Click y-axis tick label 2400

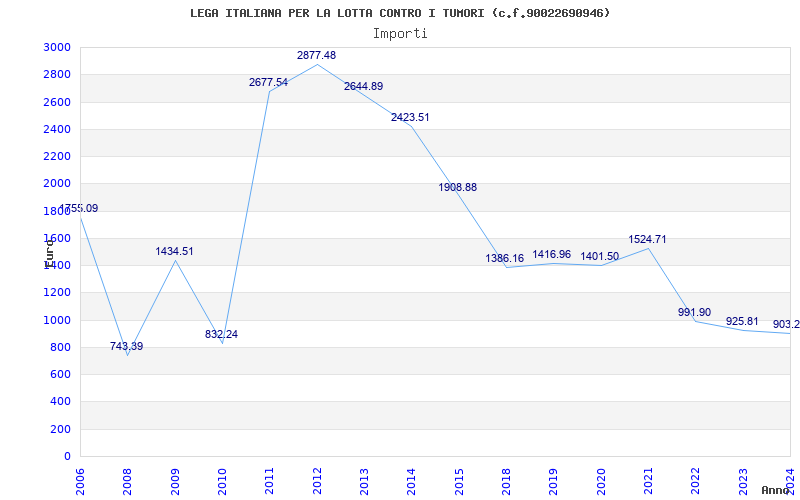pyautogui.click(x=58, y=129)
